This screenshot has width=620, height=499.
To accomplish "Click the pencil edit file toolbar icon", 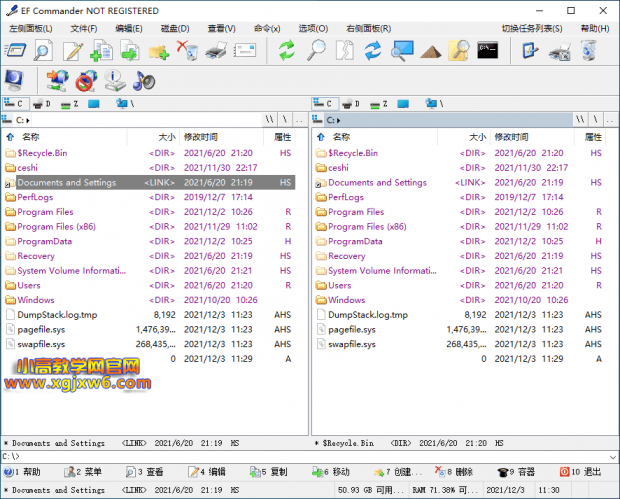I will 72,50.
